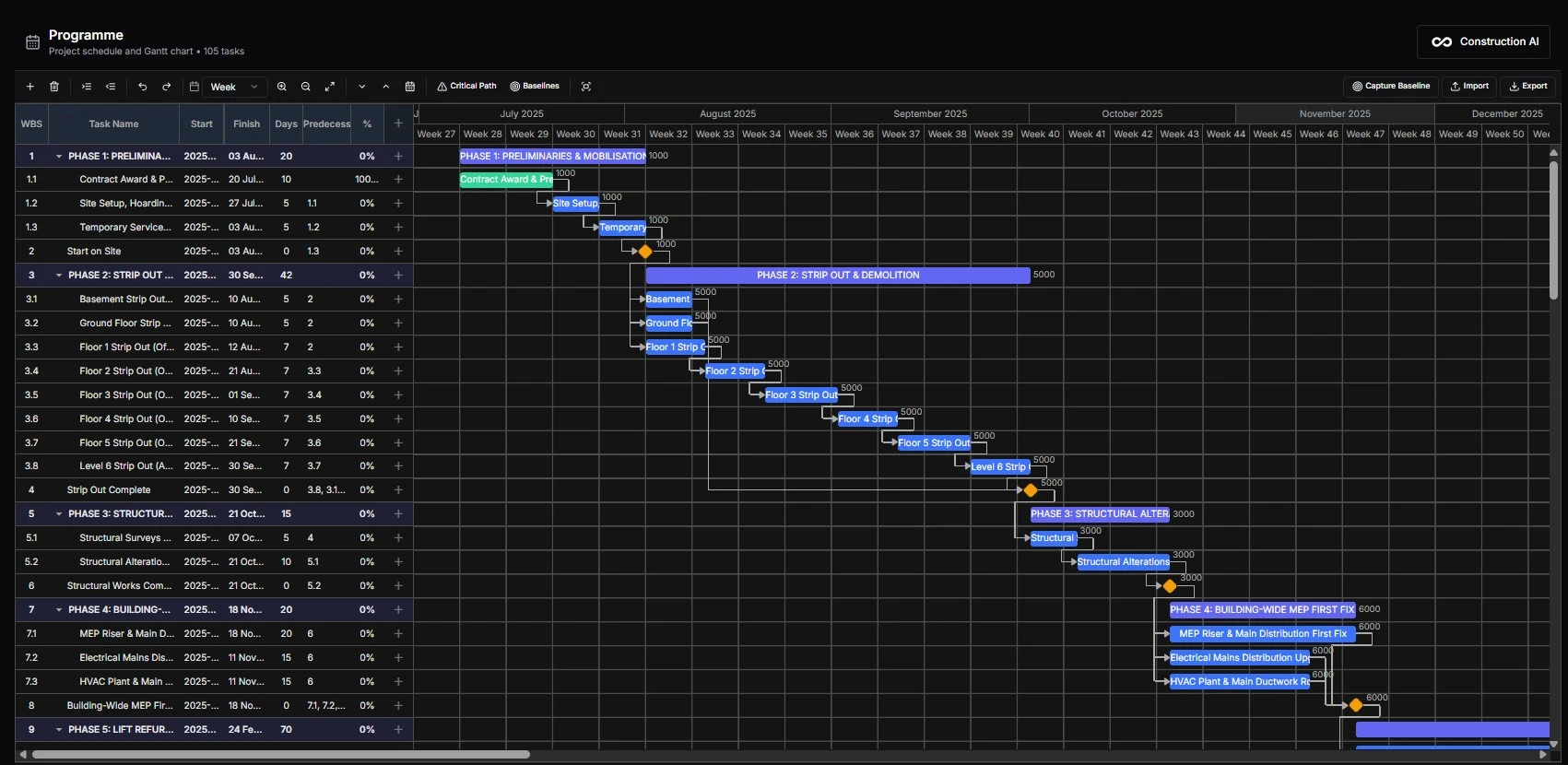Open the Week timescale dropdown

point(234,87)
